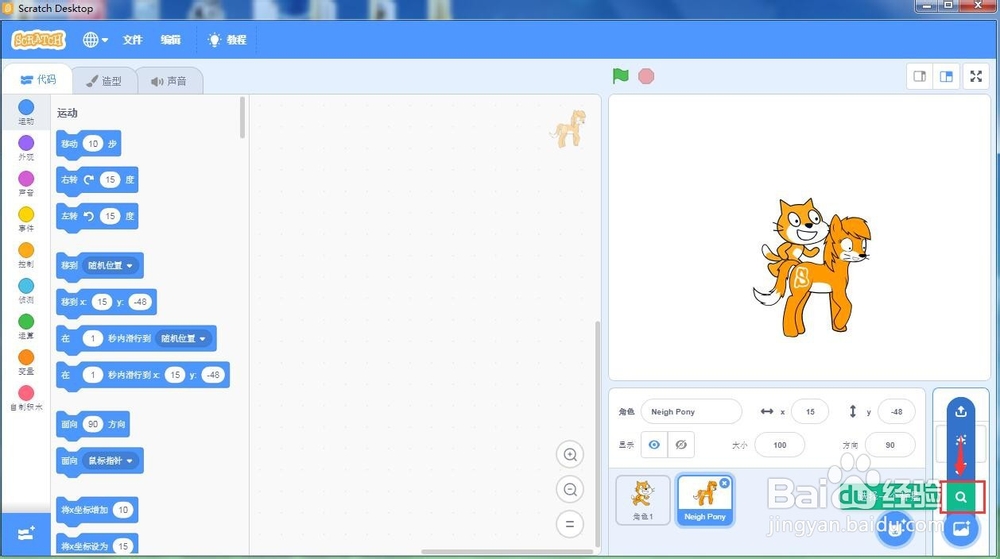Zoom in the code workspace
Screen dimensions: 1000x559
point(570,454)
